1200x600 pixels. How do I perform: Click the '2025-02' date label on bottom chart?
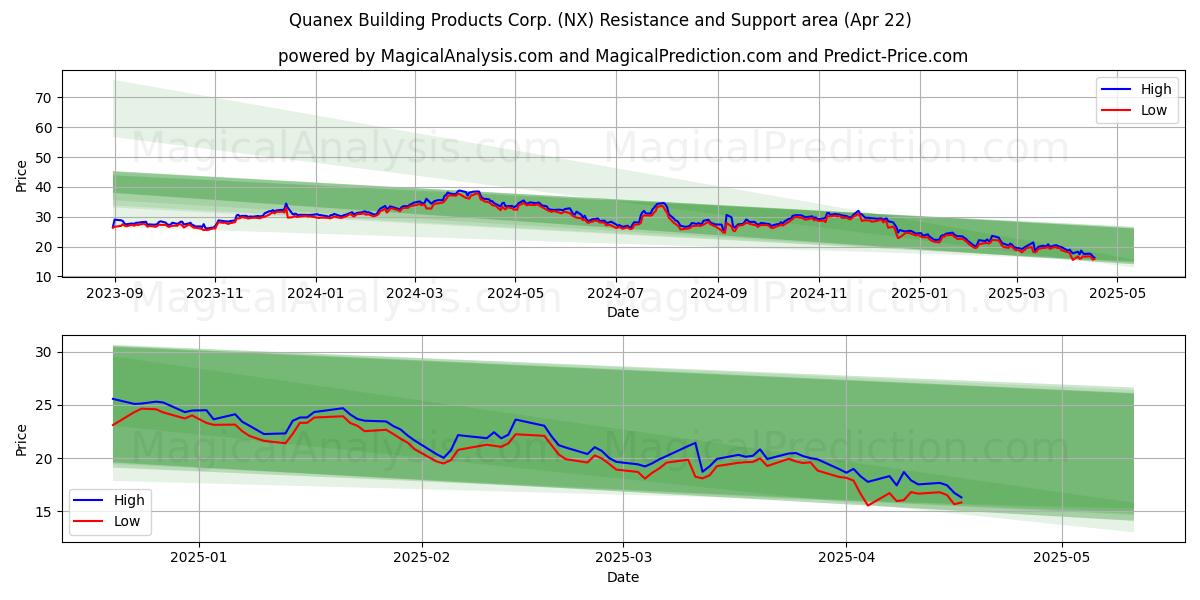pos(422,558)
